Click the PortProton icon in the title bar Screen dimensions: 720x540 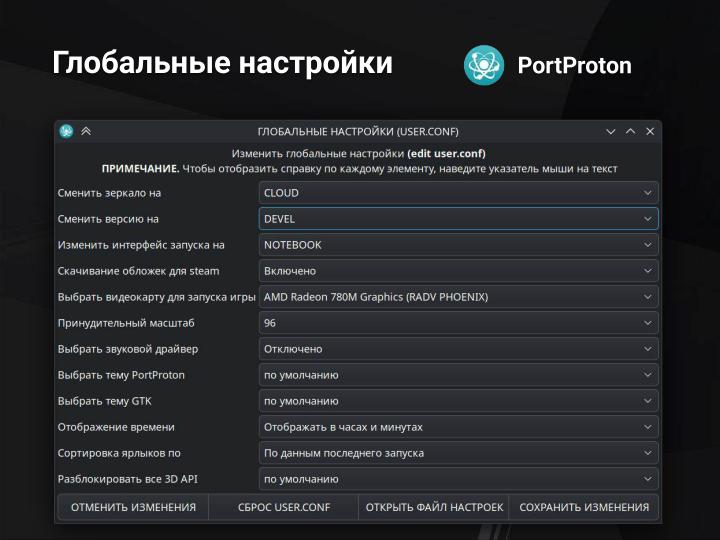point(67,131)
